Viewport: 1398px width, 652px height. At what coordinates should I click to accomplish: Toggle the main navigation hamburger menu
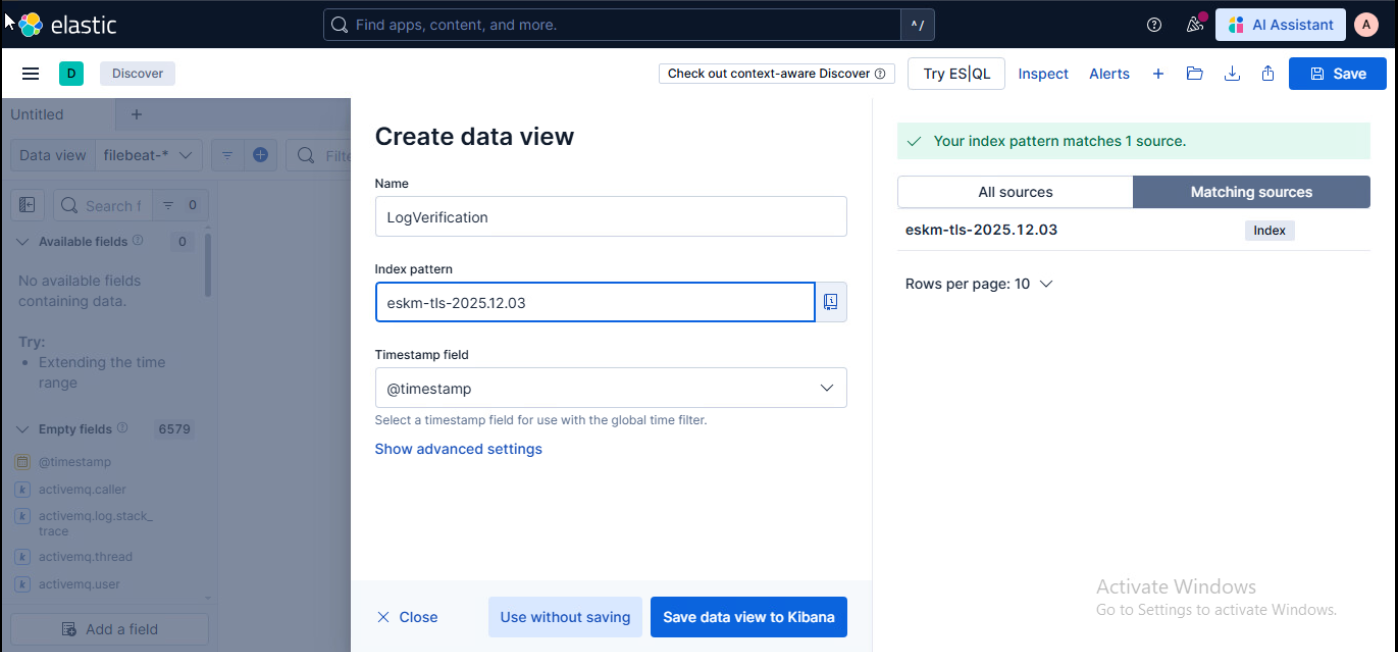(30, 73)
